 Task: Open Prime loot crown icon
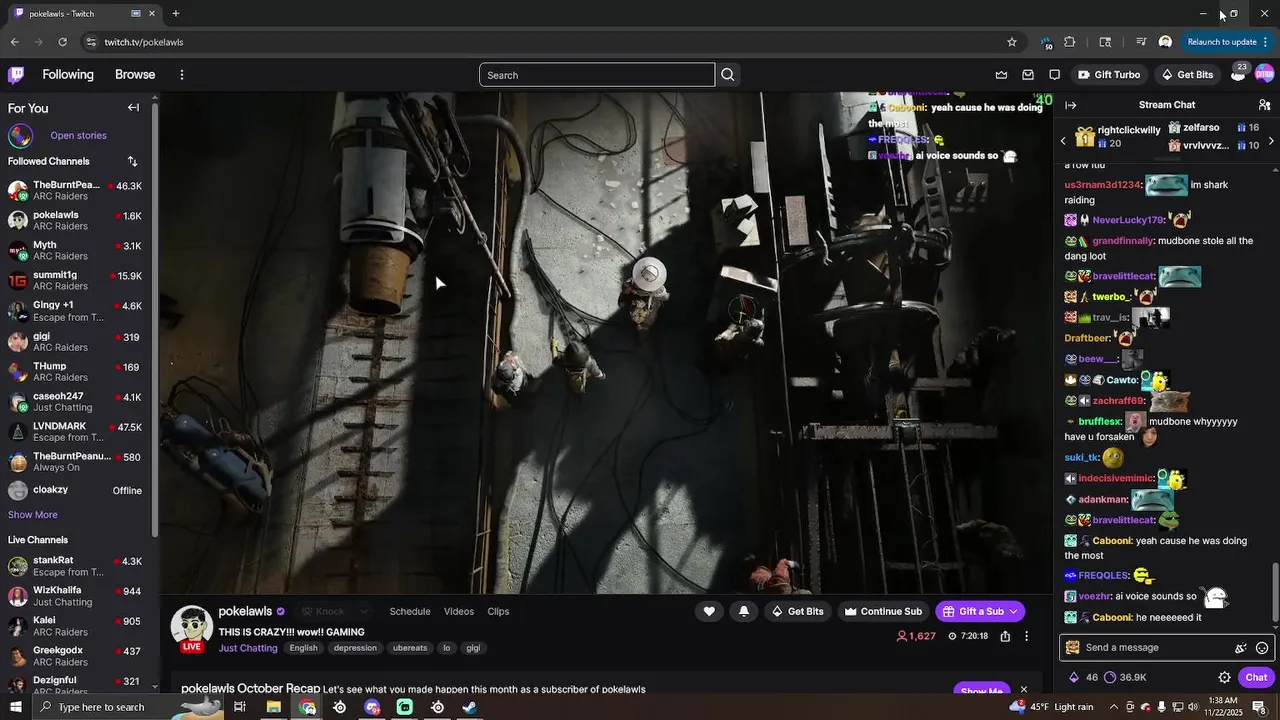point(1001,75)
